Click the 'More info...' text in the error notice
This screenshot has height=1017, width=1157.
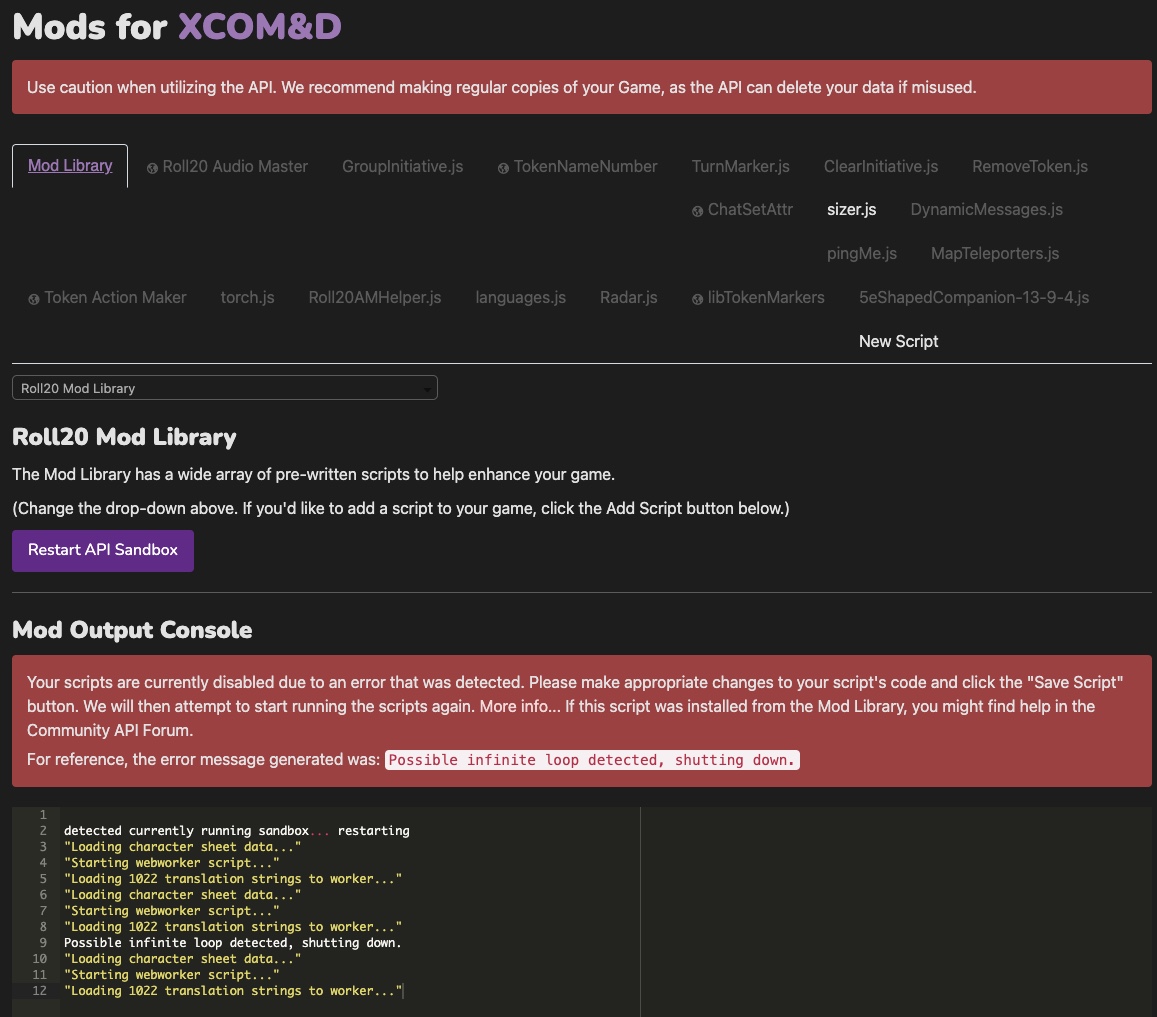(519, 706)
